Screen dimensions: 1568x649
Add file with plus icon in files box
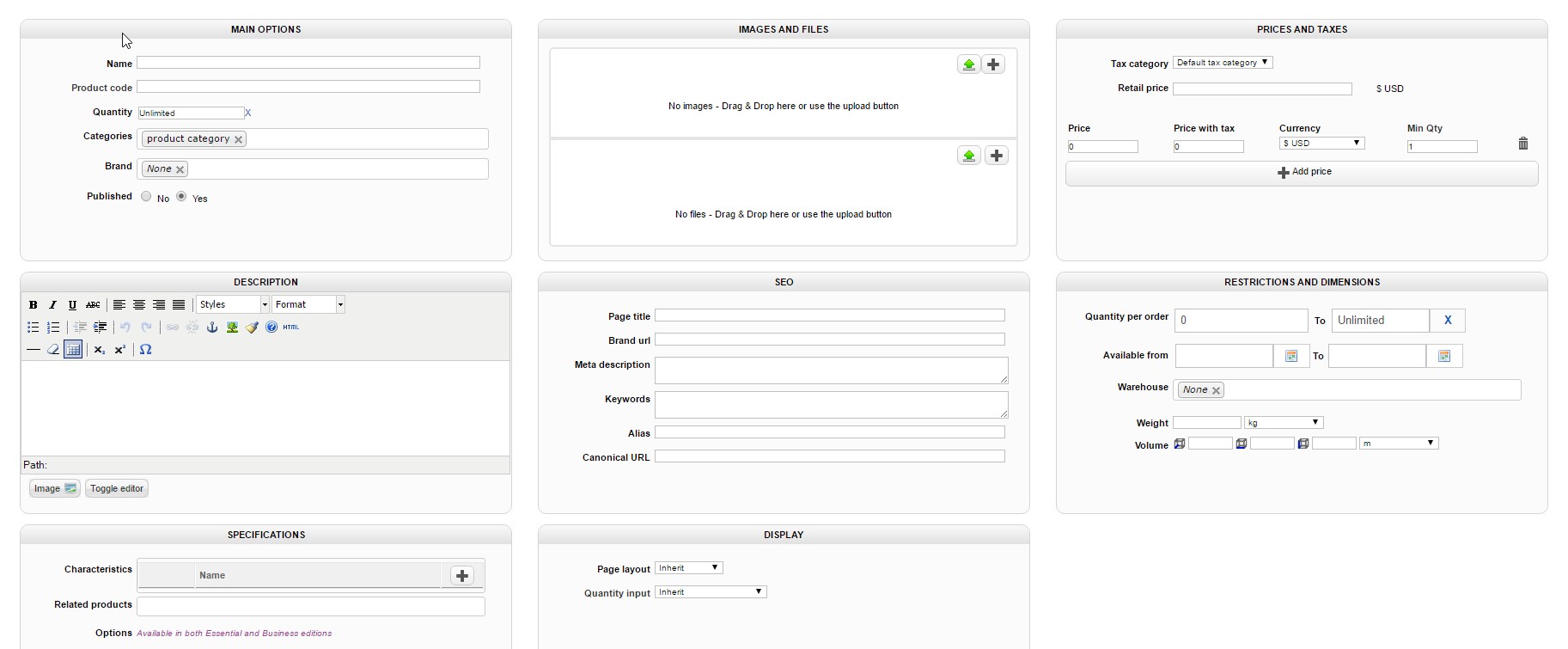click(997, 156)
